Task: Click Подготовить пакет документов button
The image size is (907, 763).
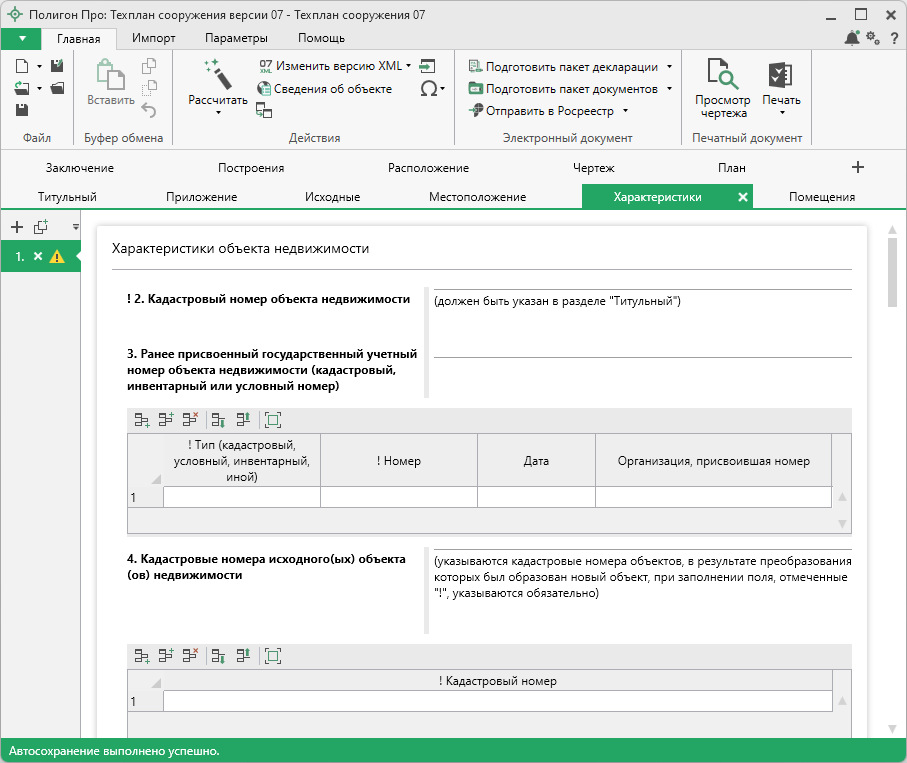Action: coord(571,89)
